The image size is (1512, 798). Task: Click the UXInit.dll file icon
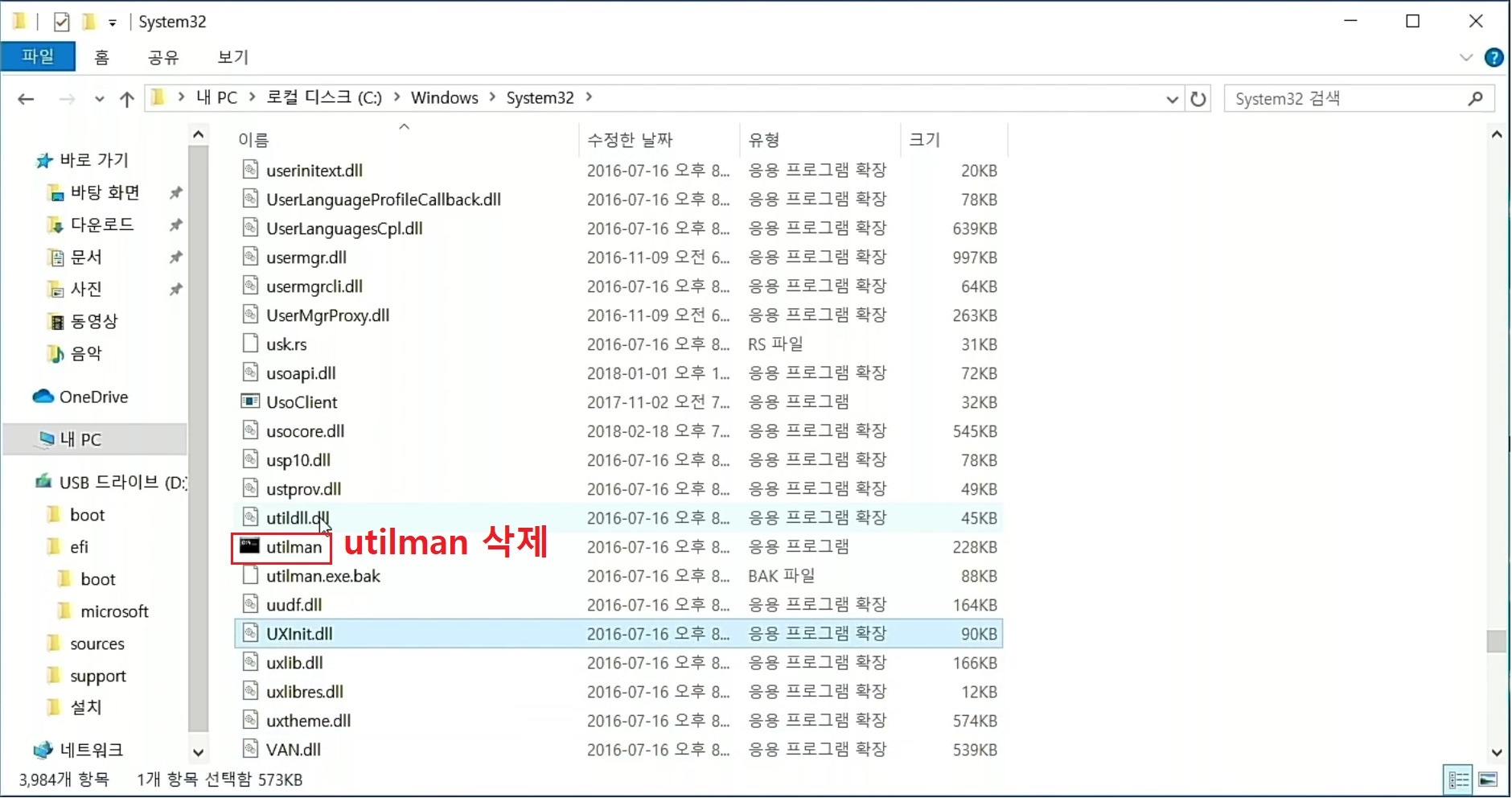pyautogui.click(x=251, y=633)
